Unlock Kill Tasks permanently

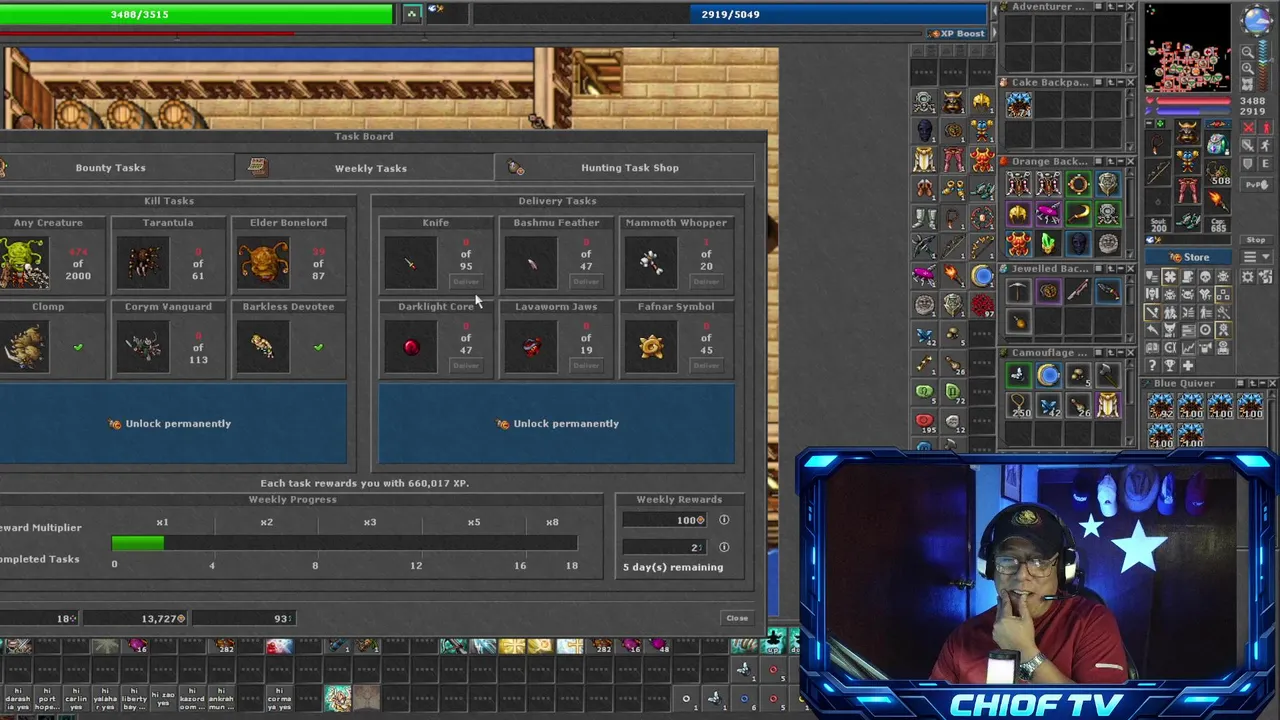(170, 423)
